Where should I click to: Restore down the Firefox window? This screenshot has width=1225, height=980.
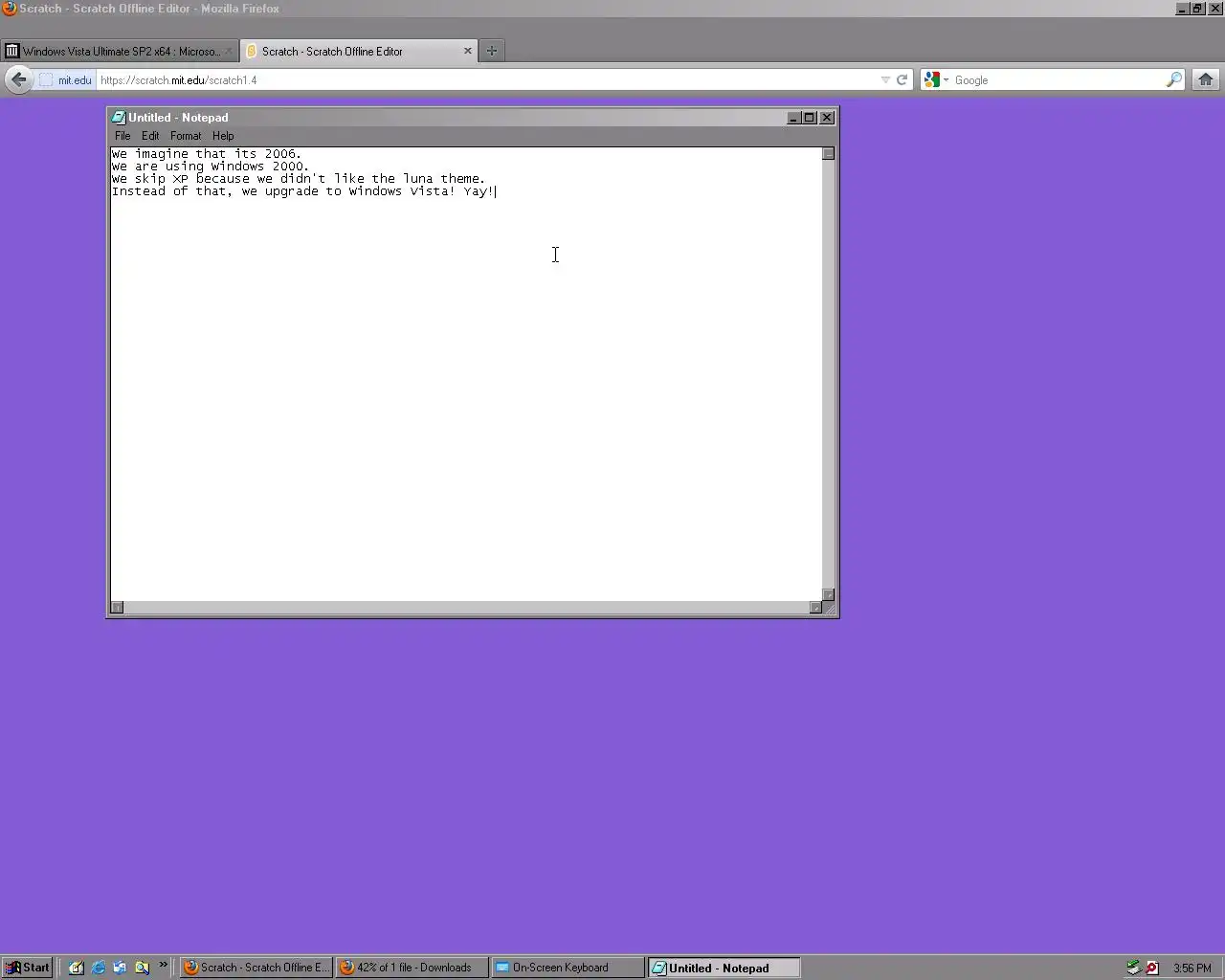coord(1196,9)
